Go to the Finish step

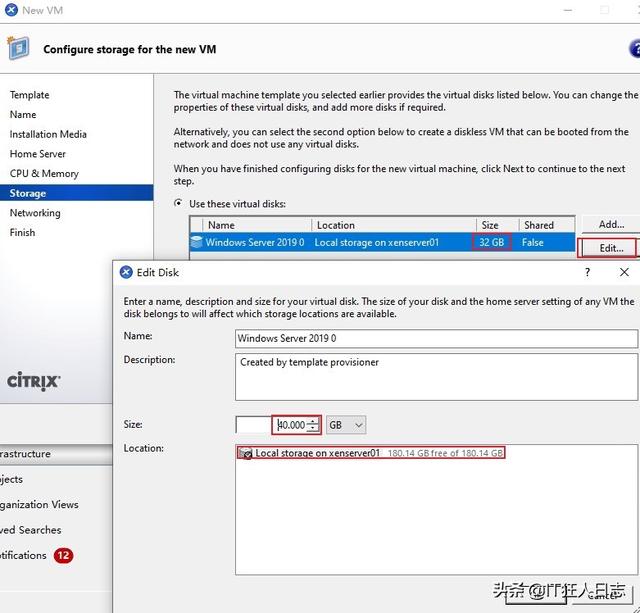[22, 232]
